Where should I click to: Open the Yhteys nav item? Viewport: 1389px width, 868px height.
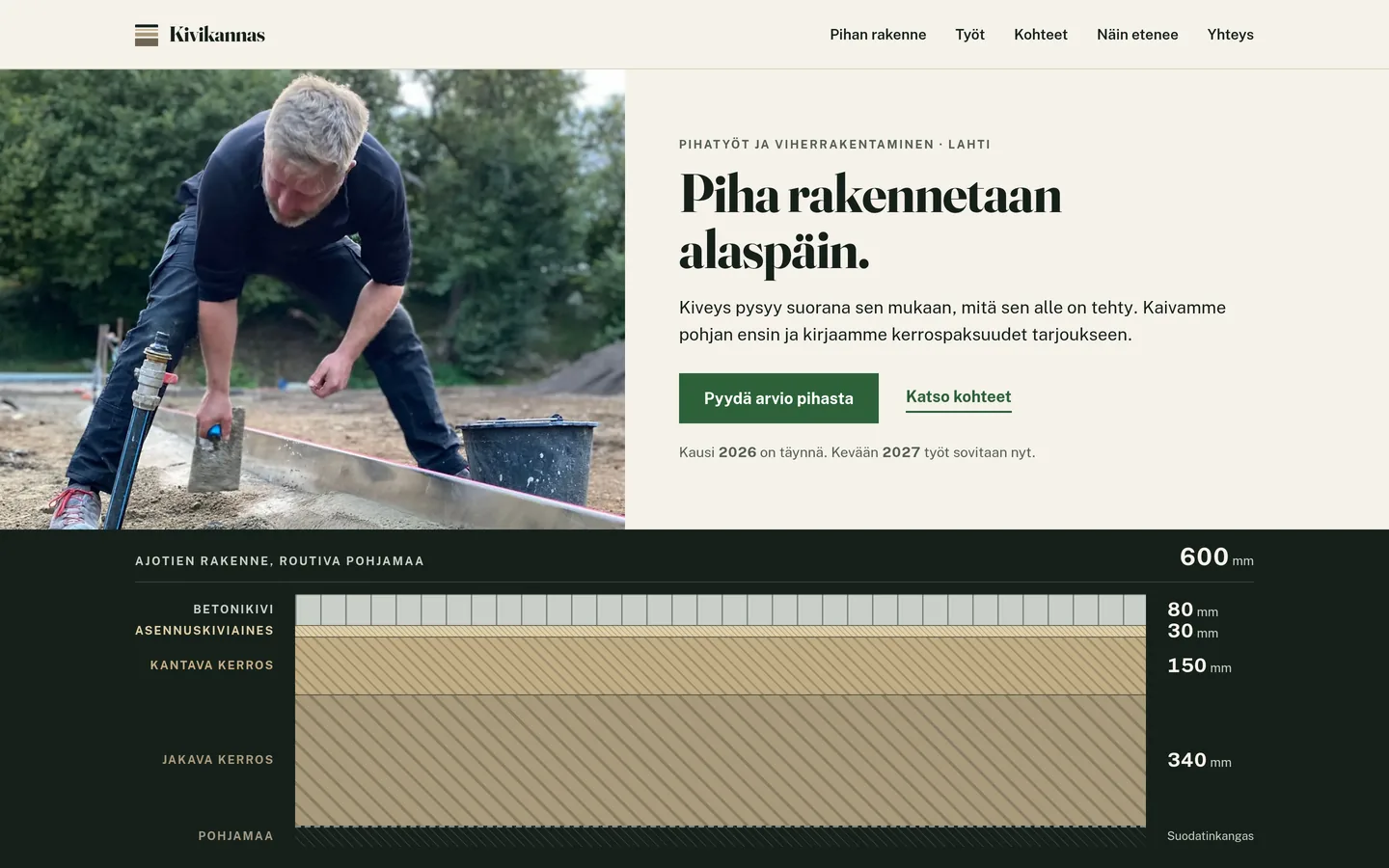pyautogui.click(x=1231, y=35)
